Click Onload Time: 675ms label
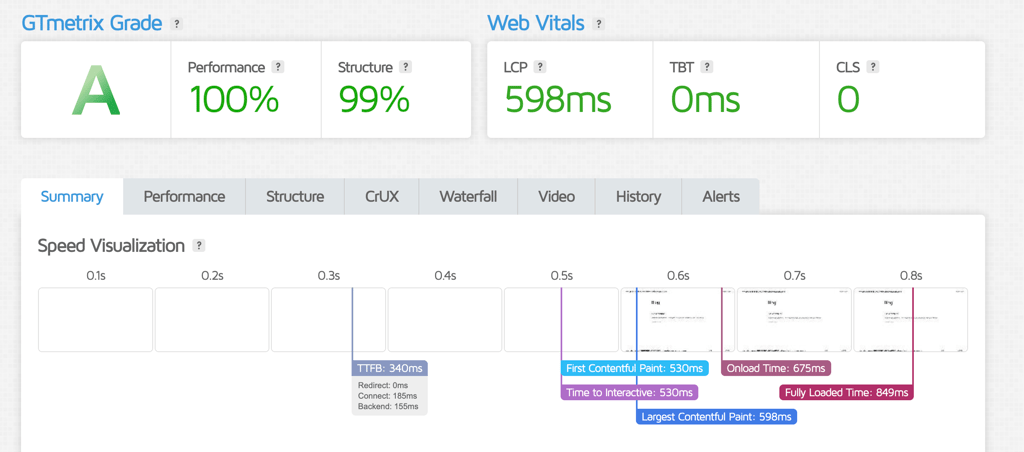 click(x=776, y=368)
